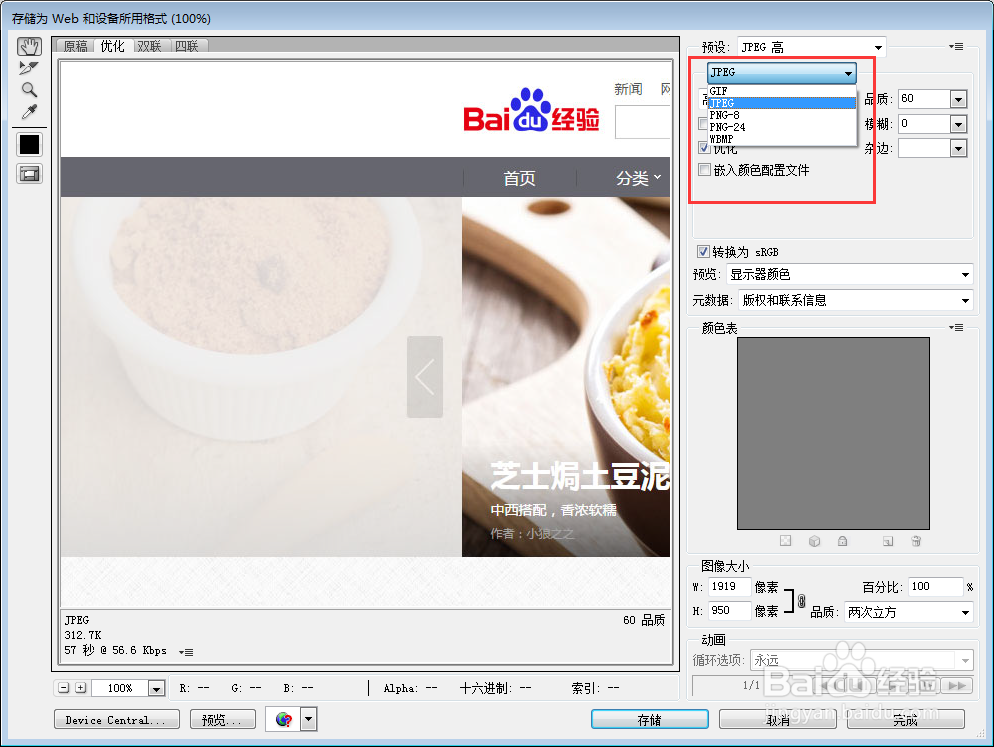Viewport: 994px width, 747px height.
Task: Toggle constrain proportions chain link
Action: pos(801,600)
